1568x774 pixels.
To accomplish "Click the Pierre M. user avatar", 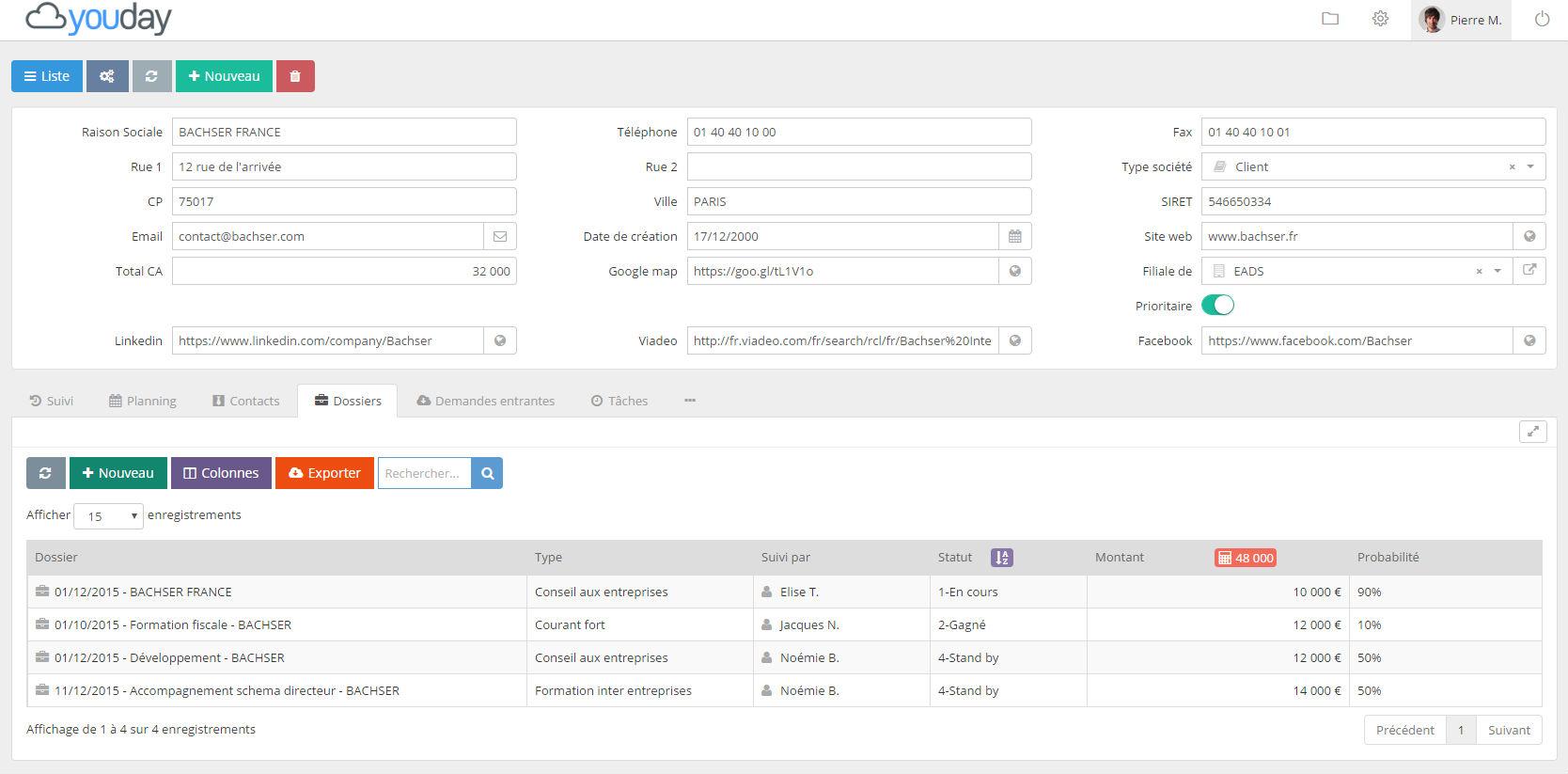I will tap(1432, 19).
